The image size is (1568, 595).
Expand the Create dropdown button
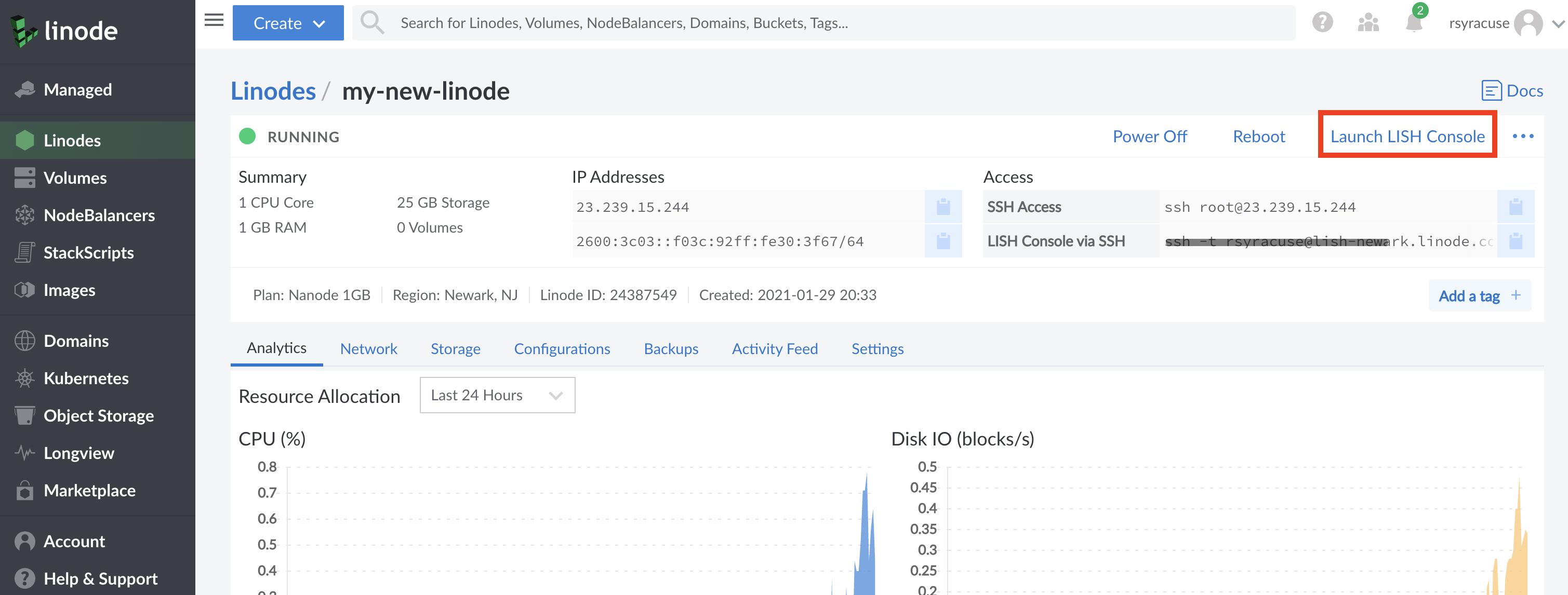coord(288,23)
